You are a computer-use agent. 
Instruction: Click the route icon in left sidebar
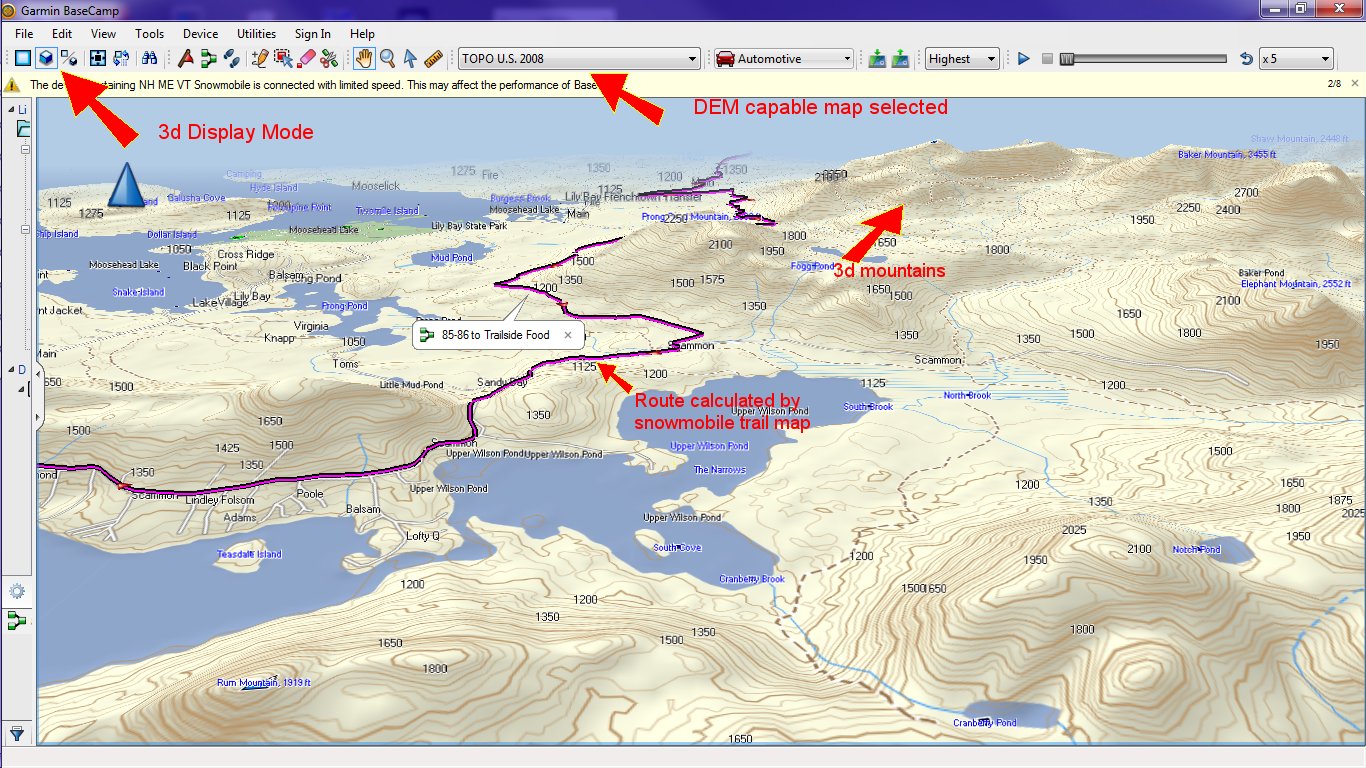17,622
